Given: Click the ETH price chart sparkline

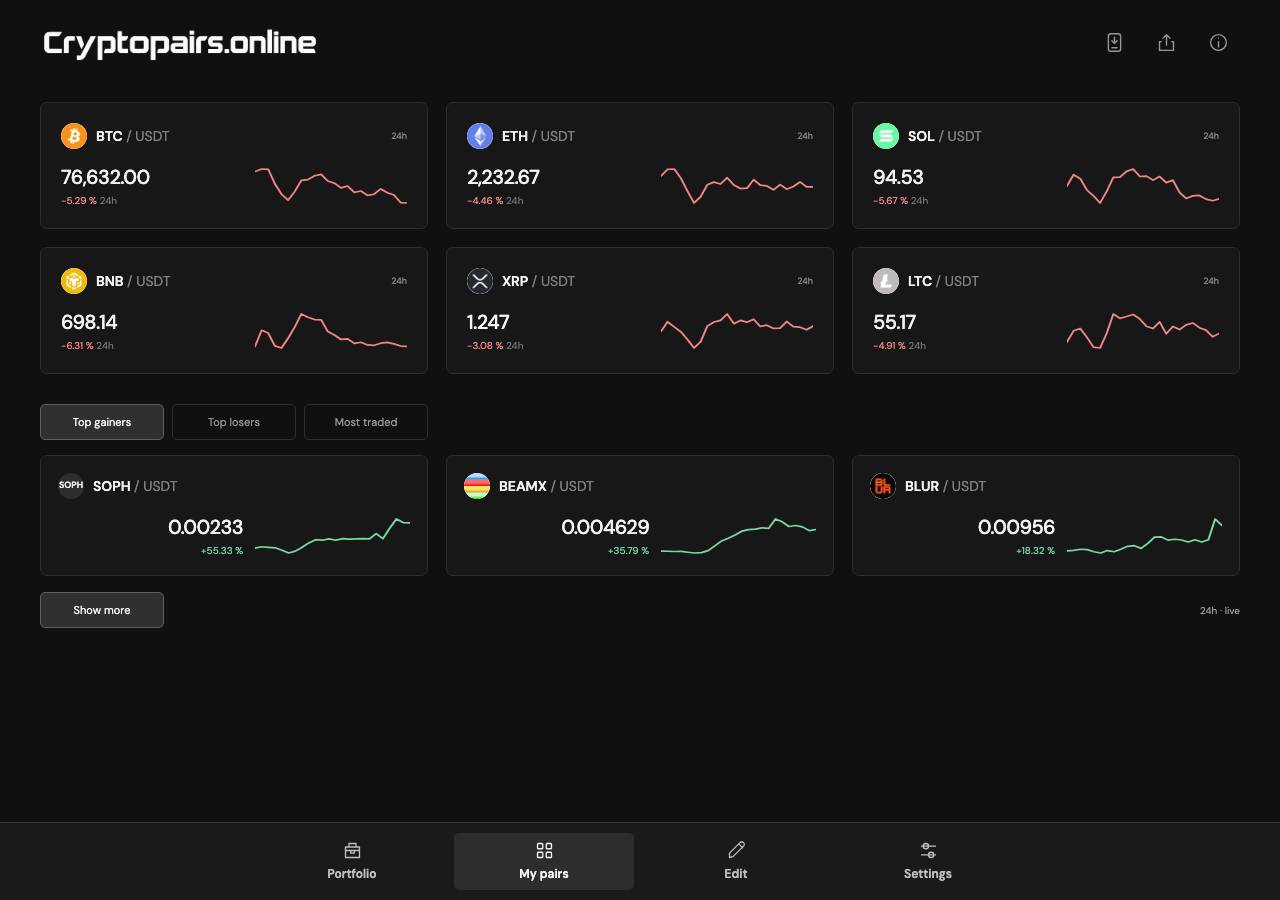Looking at the screenshot, I should pyautogui.click(x=737, y=185).
